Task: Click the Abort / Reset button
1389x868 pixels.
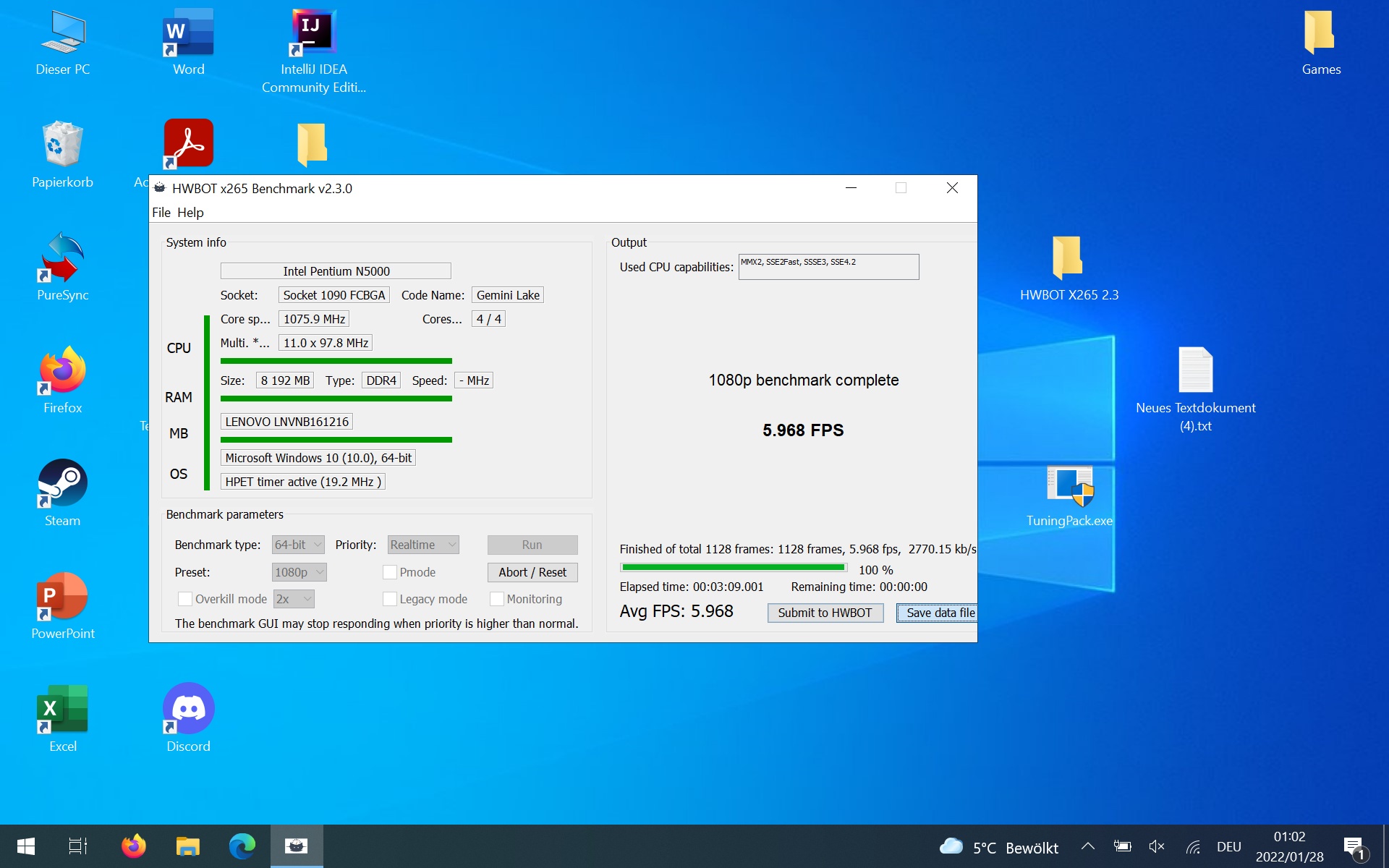Action: click(532, 572)
